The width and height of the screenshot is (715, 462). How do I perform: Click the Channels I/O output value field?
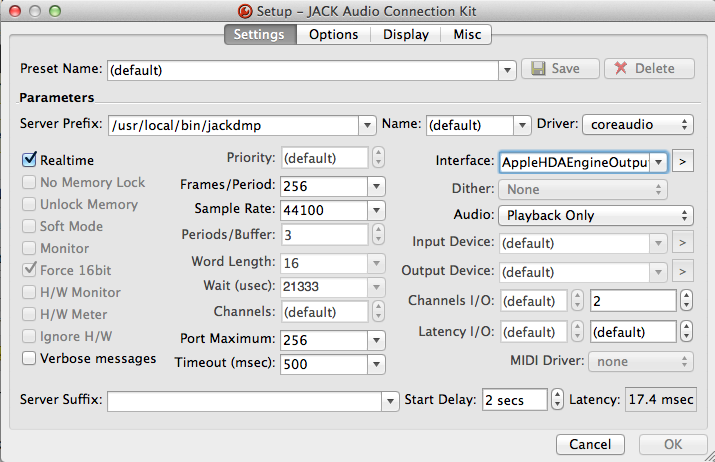(633, 301)
